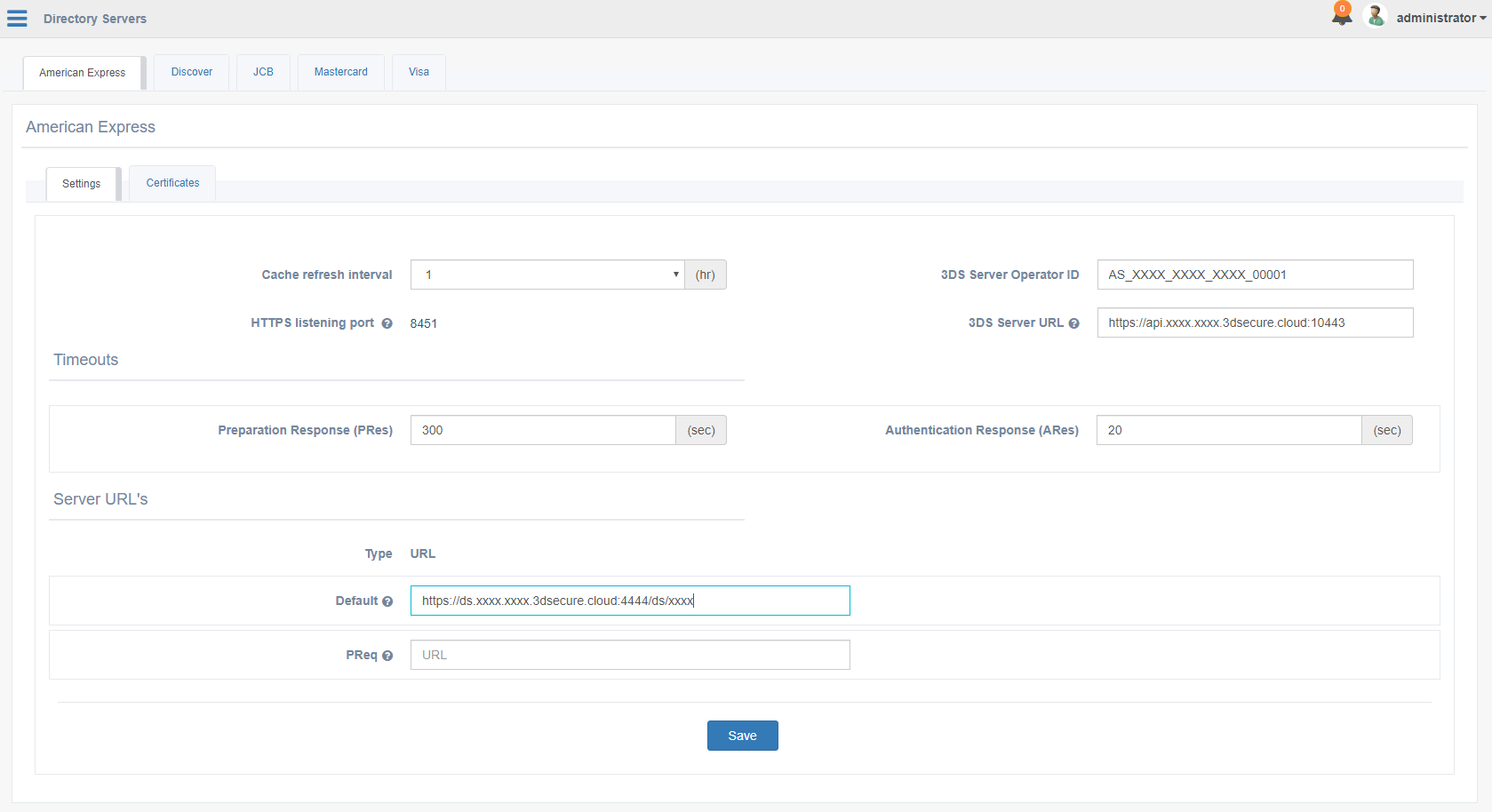The image size is (1492, 812).
Task: Expand the administrator user dropdown
Action: [1440, 18]
